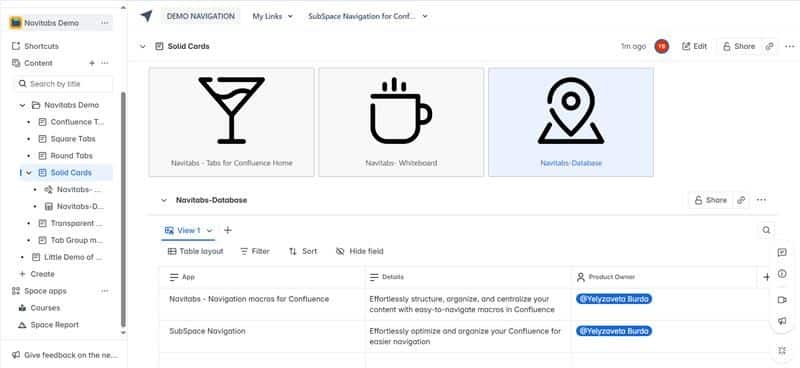Open the comments icon on the right rail
800x368 pixels.
pyautogui.click(x=782, y=252)
